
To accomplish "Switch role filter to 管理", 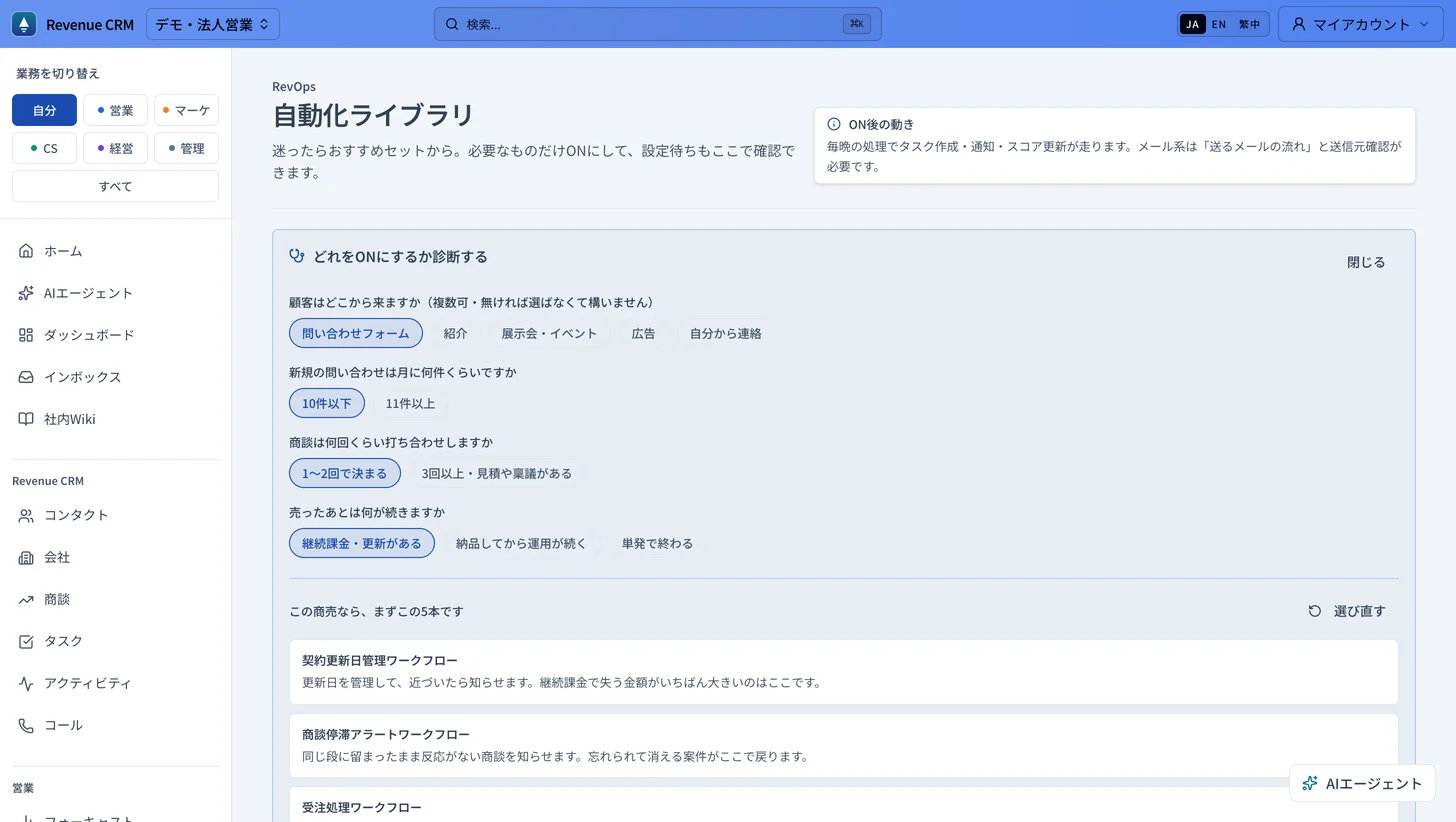I will pos(186,148).
